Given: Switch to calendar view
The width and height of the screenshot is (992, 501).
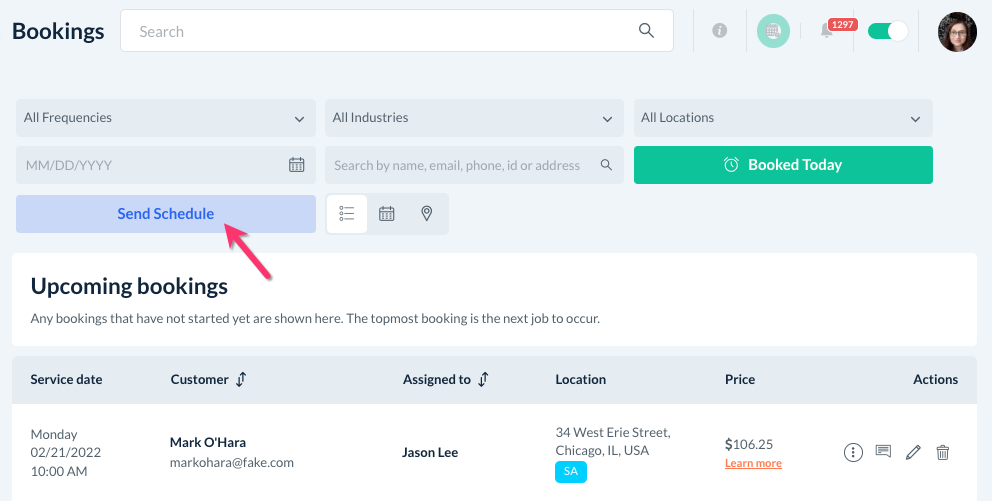Looking at the screenshot, I should [x=387, y=214].
